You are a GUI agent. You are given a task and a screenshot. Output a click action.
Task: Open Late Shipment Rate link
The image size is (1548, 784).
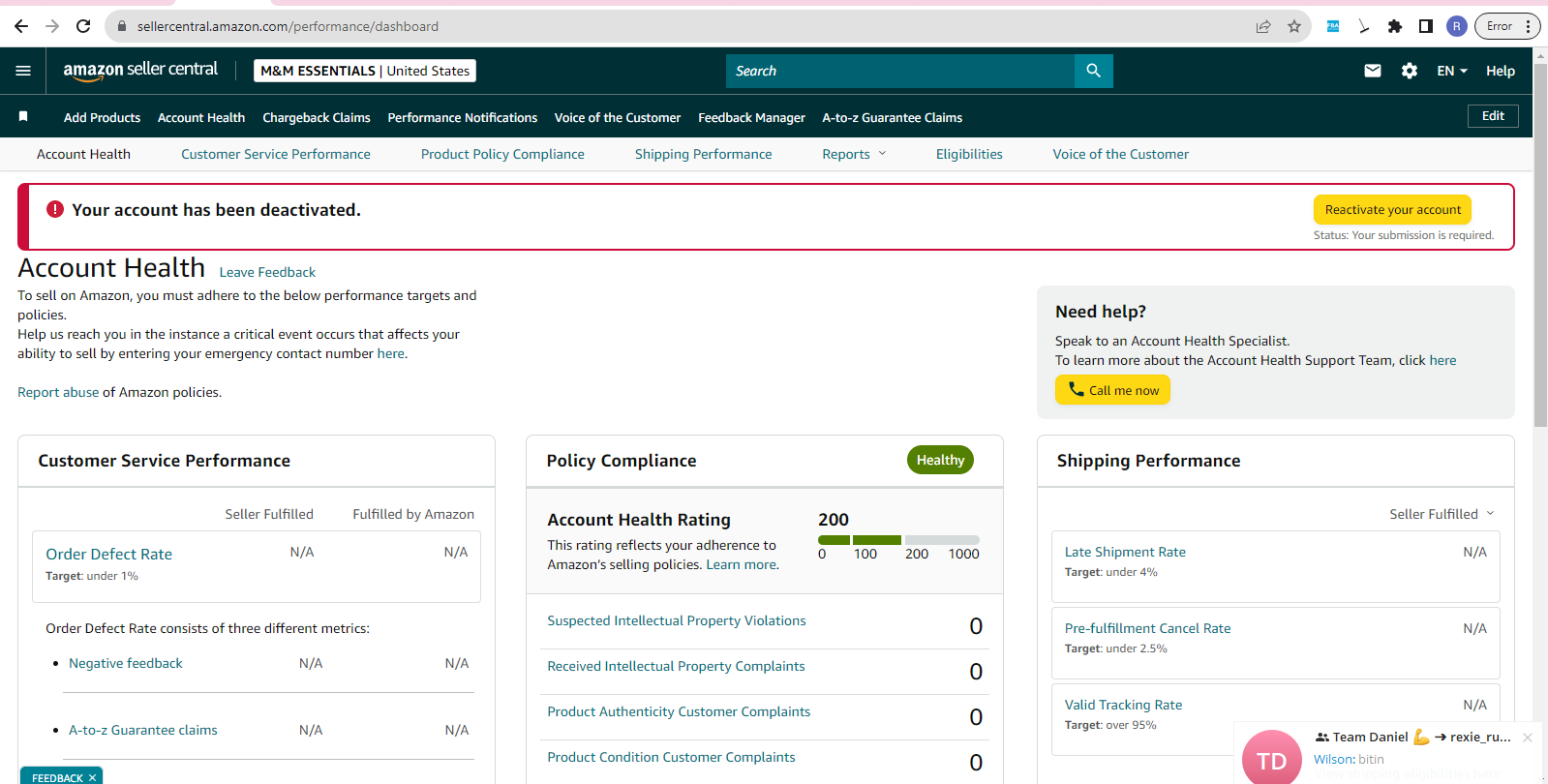tap(1125, 552)
